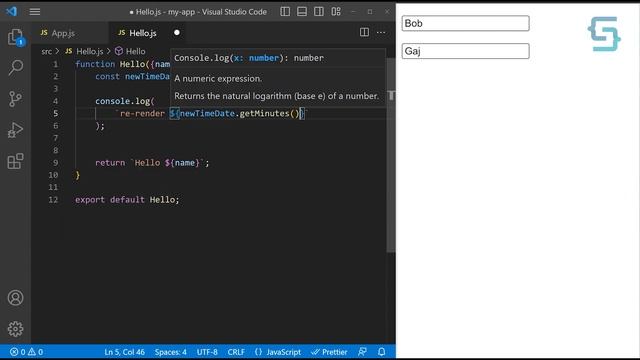Image resolution: width=640 pixels, height=360 pixels.
Task: Click 'function Hello' on line 1
Action: pos(110,64)
